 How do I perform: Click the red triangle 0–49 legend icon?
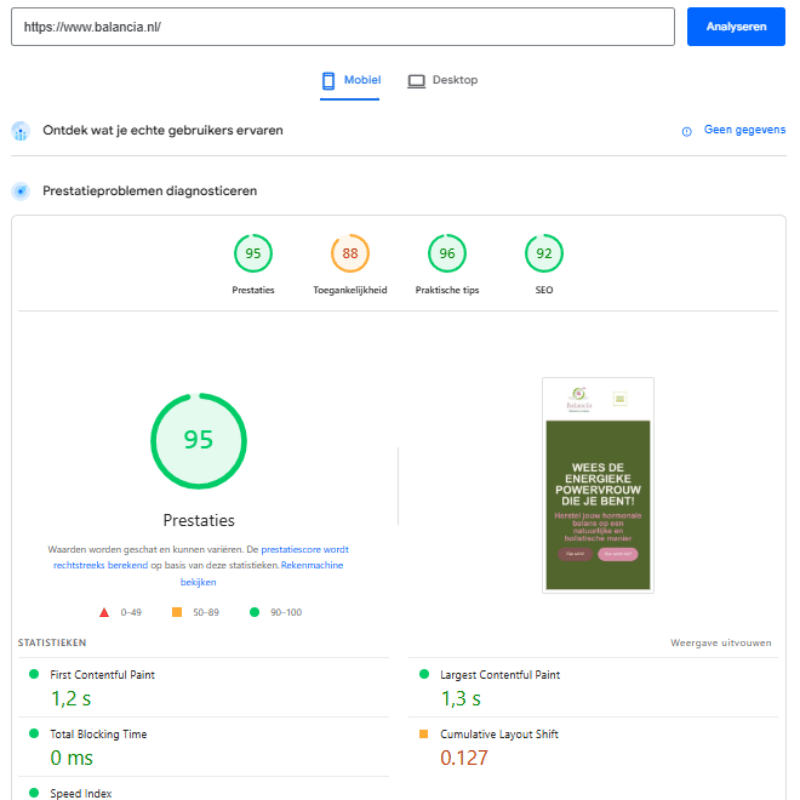tap(104, 612)
